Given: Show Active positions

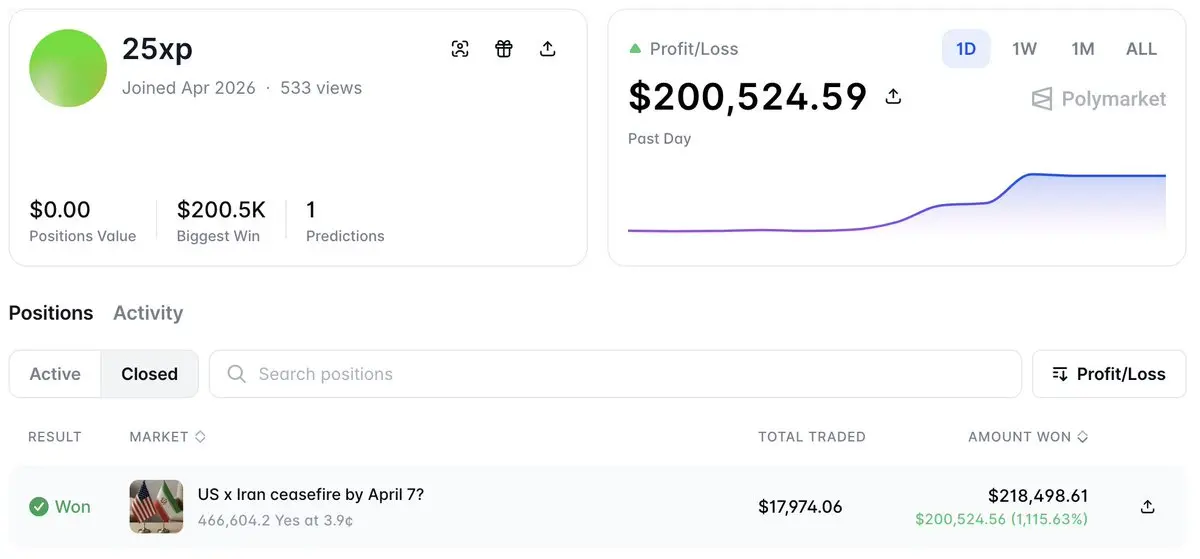Looking at the screenshot, I should click(x=55, y=374).
